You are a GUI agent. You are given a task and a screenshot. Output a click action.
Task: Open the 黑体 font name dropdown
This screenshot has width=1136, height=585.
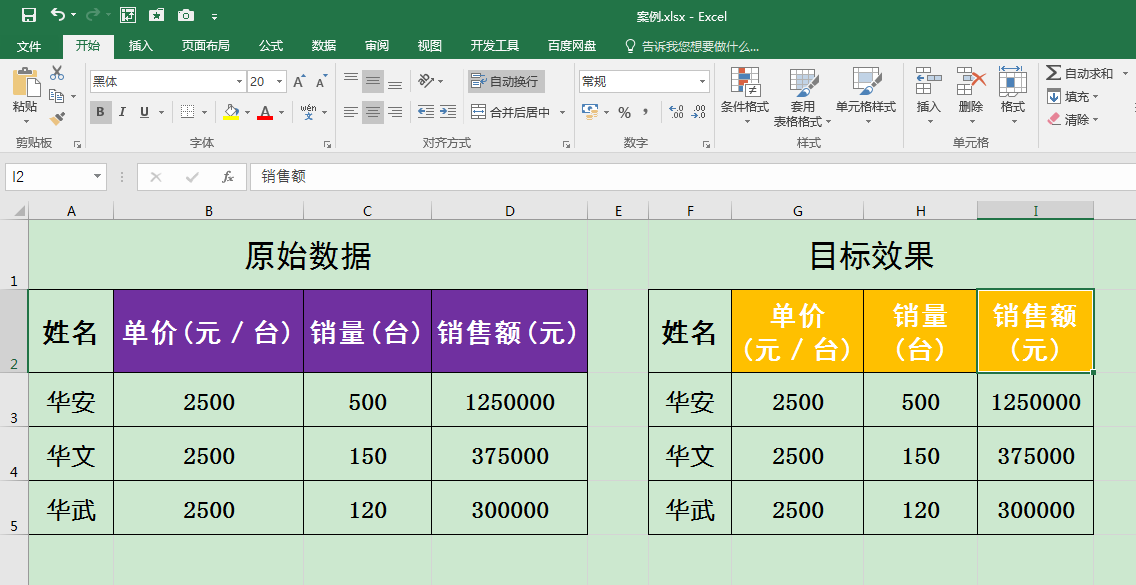coord(239,82)
